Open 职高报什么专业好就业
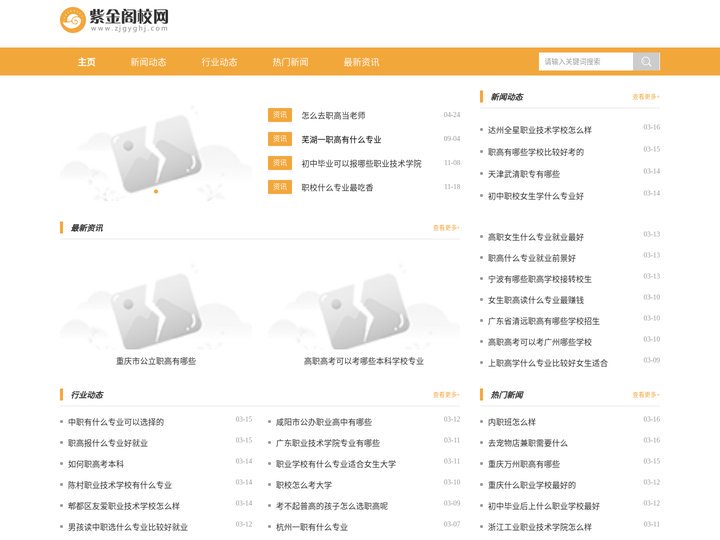Viewport: 720px width, 540px height. (108, 443)
